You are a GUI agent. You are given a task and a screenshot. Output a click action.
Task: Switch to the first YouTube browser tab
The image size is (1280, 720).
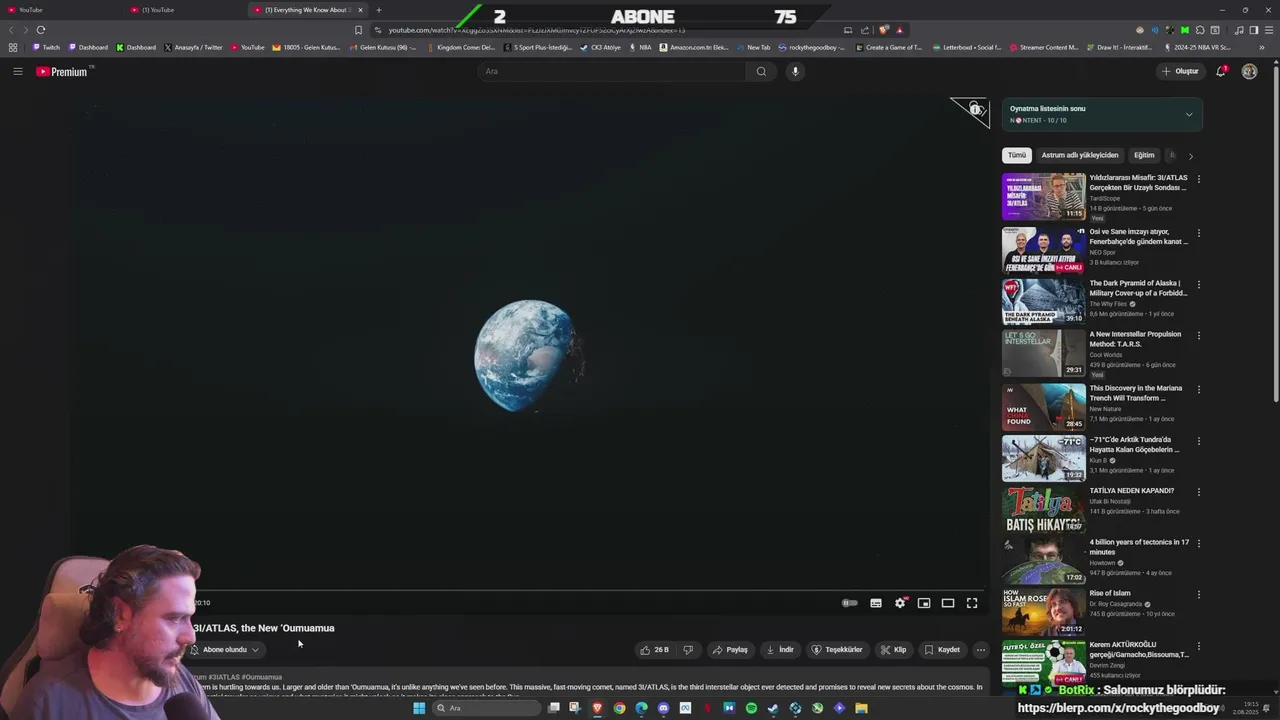[x=60, y=10]
